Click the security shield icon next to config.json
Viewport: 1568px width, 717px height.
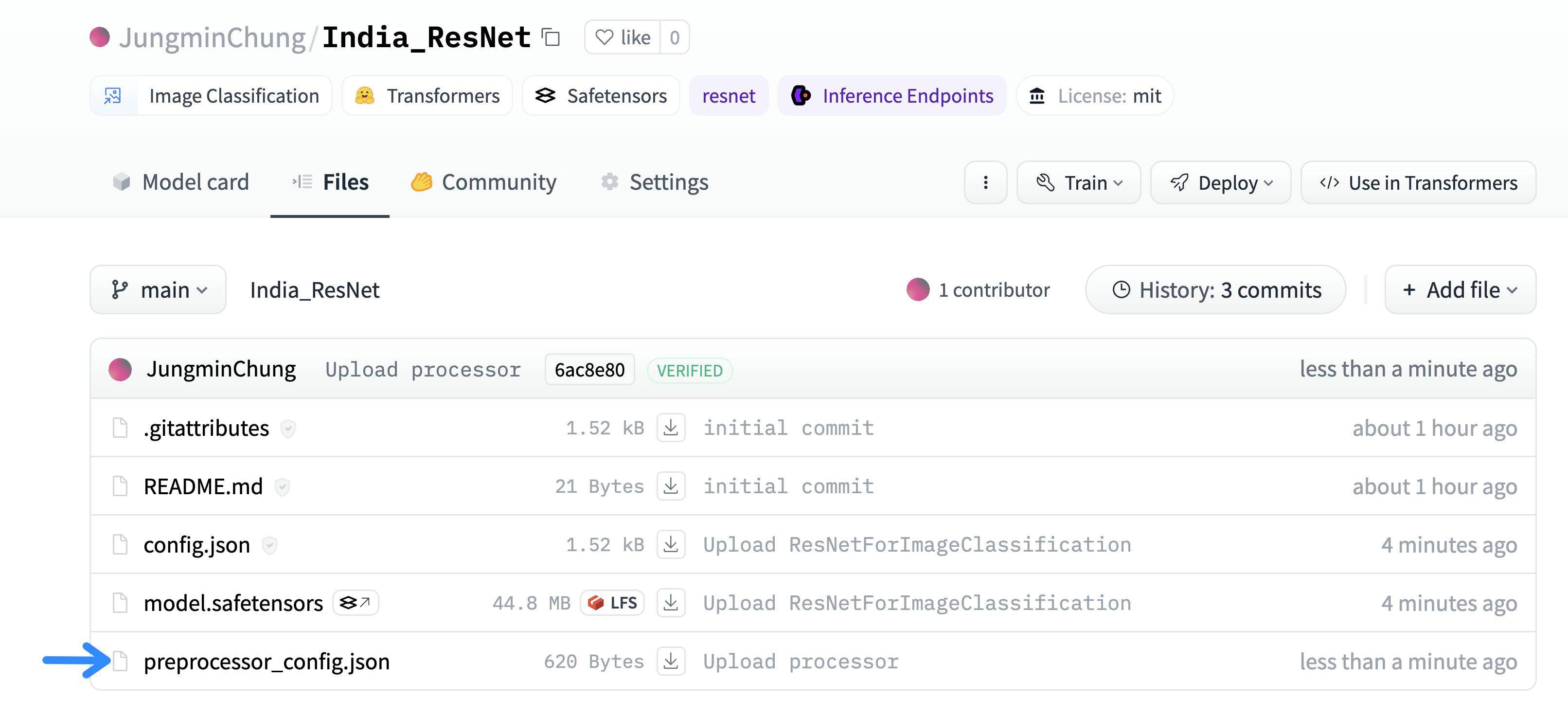269,545
